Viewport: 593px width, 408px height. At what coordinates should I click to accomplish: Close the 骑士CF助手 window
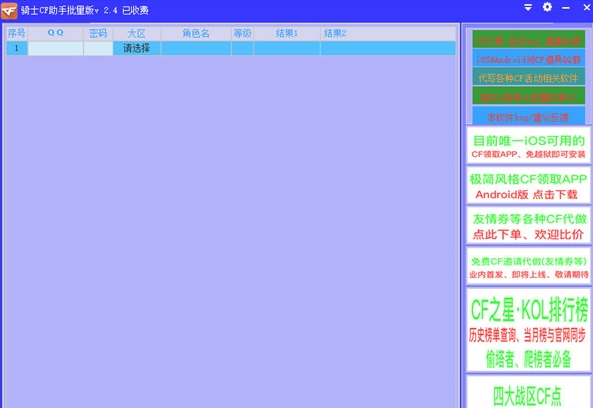(587, 7)
